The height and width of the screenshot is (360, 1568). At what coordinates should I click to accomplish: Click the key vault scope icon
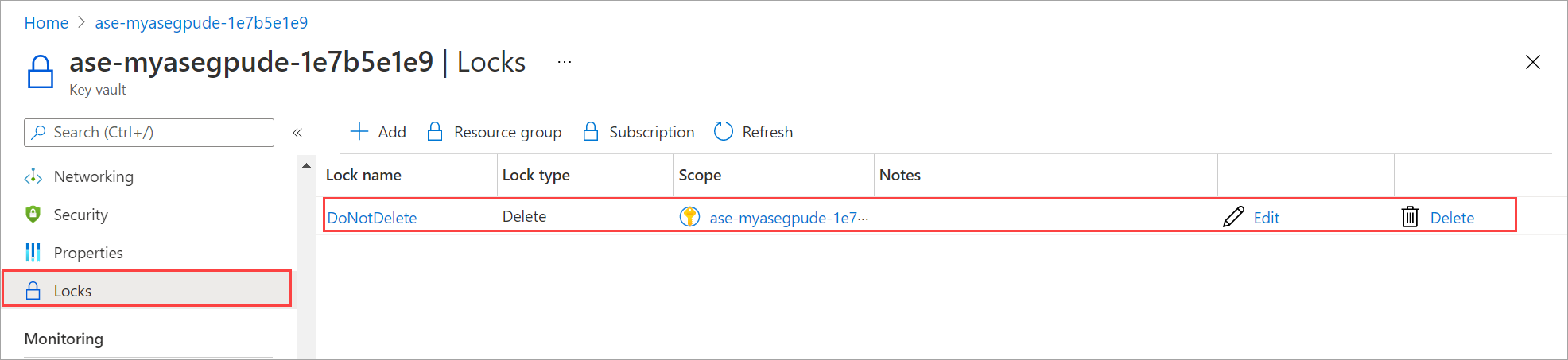[x=689, y=217]
